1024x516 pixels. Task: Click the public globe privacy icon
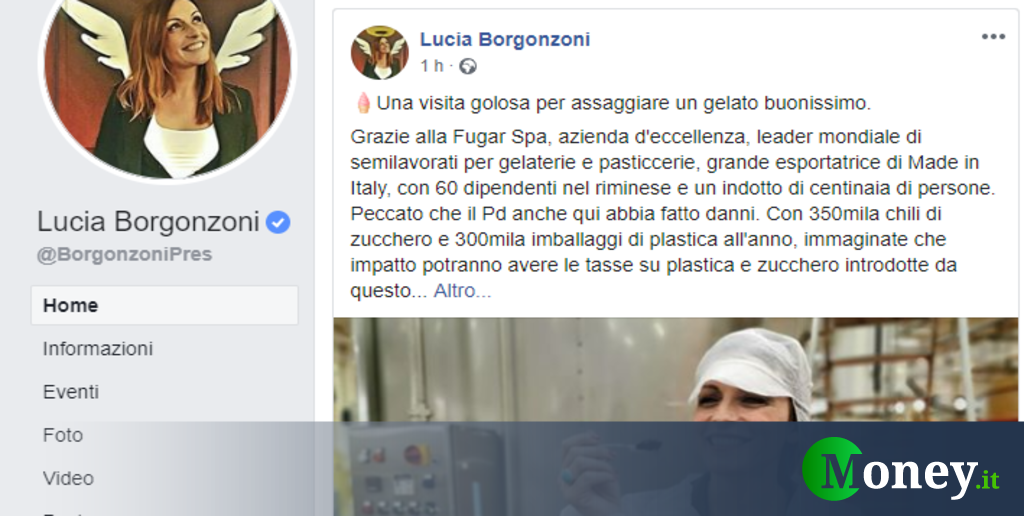(x=468, y=66)
